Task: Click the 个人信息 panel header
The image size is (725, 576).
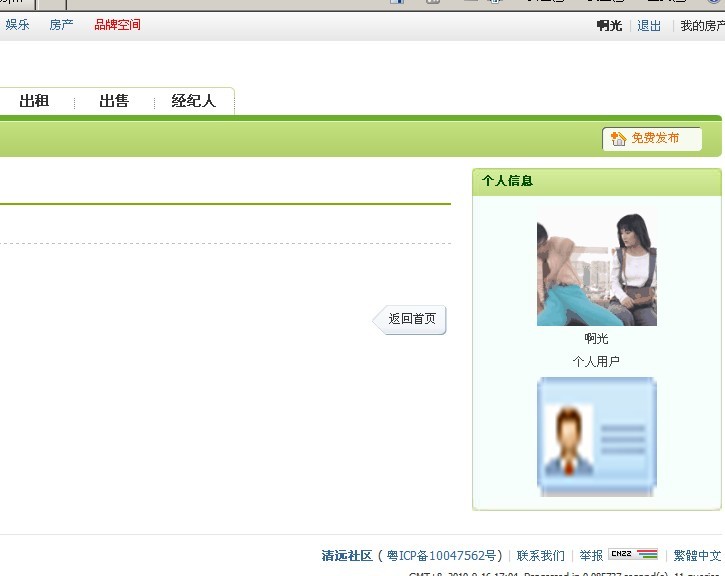Action: click(596, 181)
